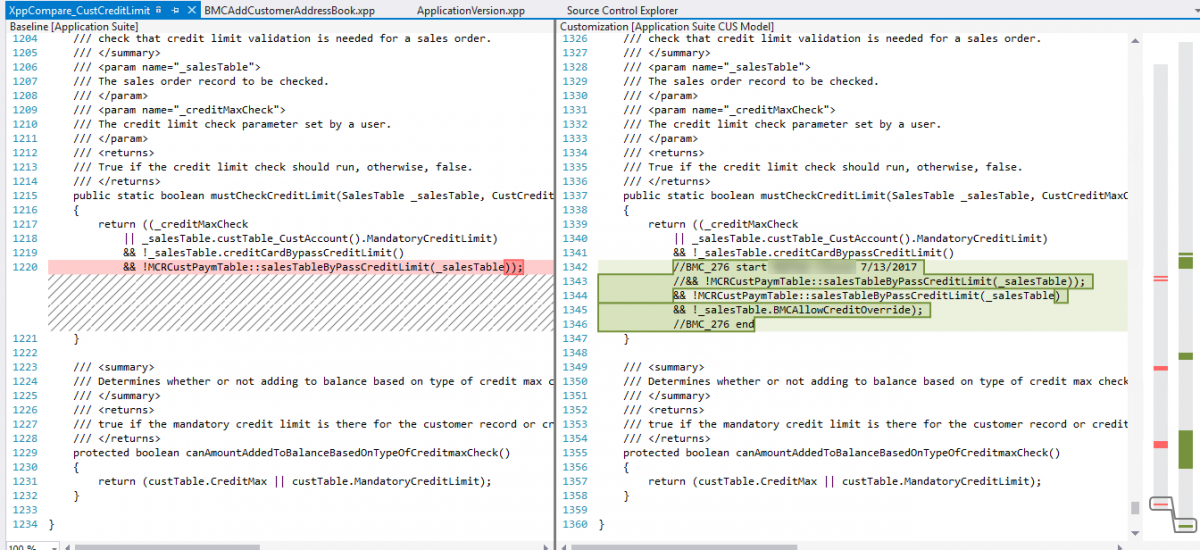Open the ApplicationVersion.xpp tab
The width and height of the screenshot is (1200, 550).
[470, 10]
